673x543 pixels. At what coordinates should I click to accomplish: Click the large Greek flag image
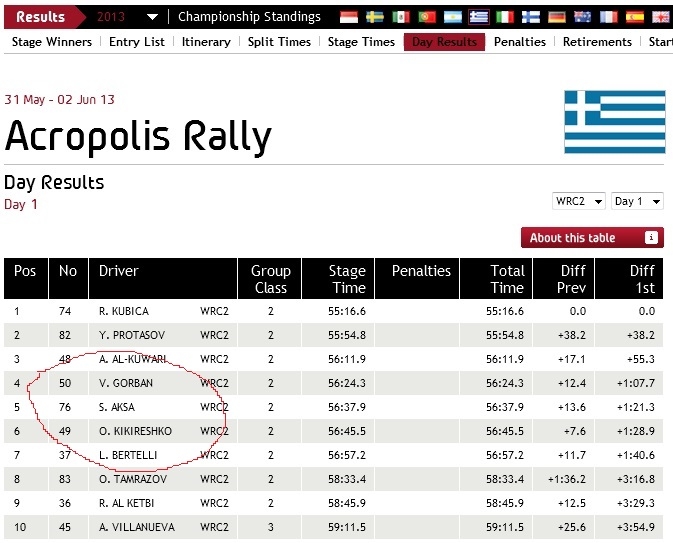tap(614, 121)
